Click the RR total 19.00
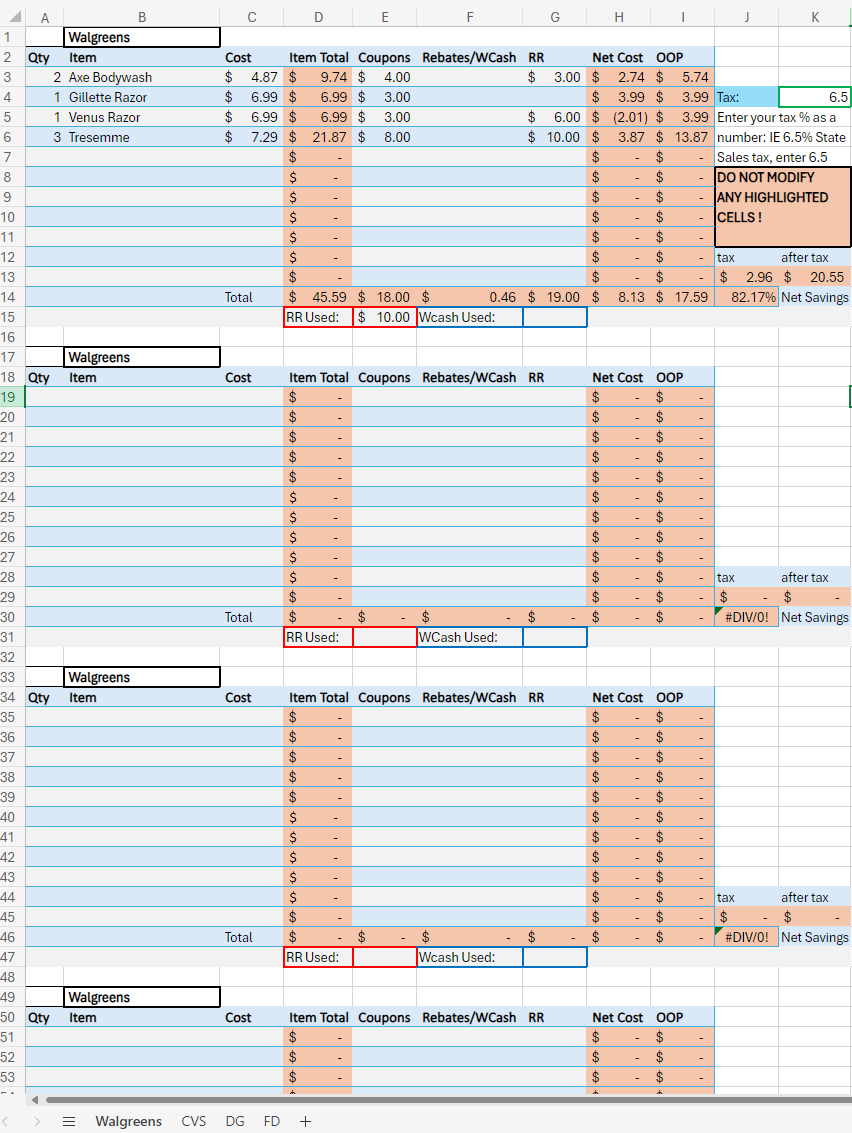This screenshot has width=852, height=1133. tap(554, 297)
